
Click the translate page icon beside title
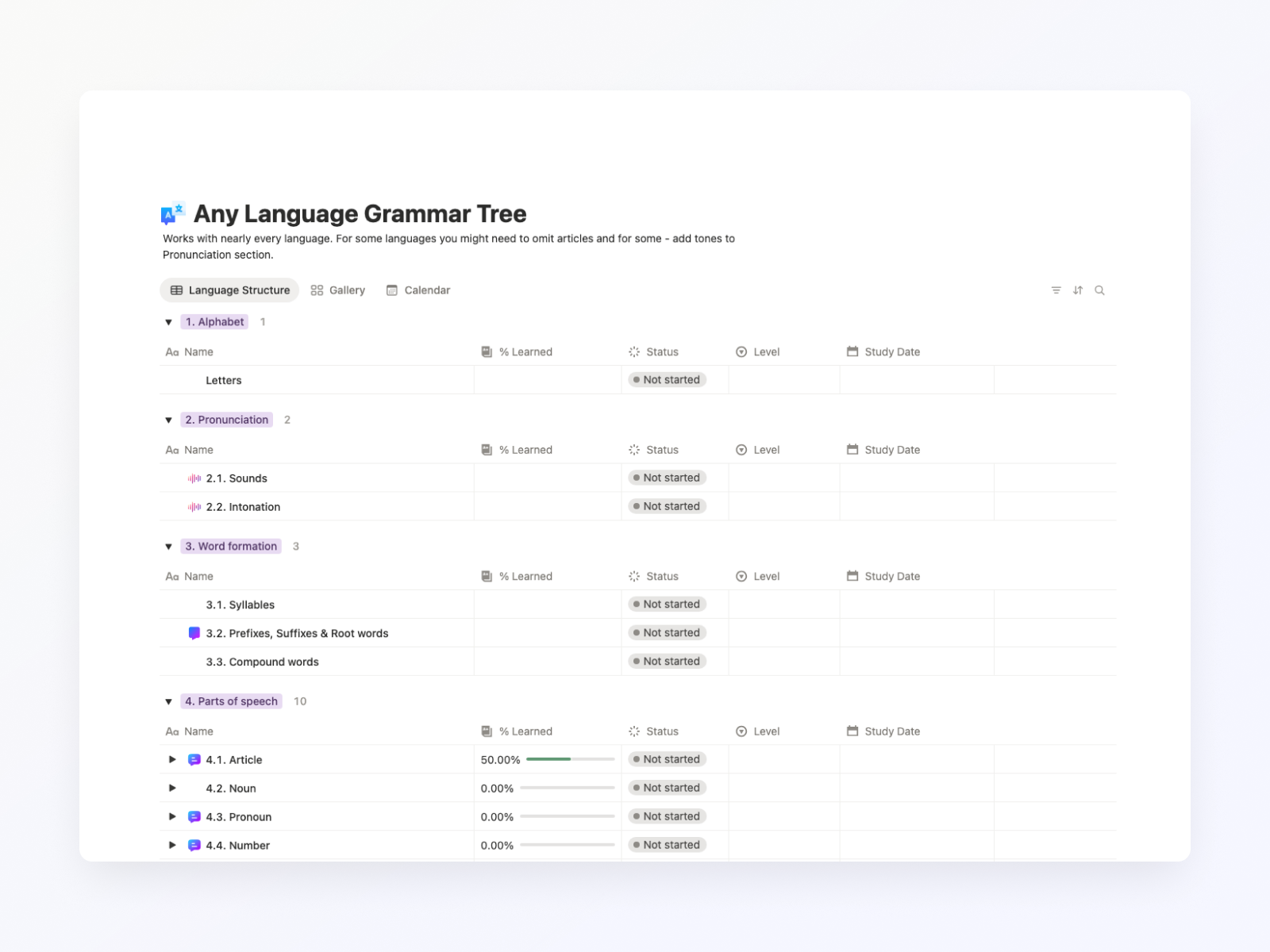tap(173, 213)
